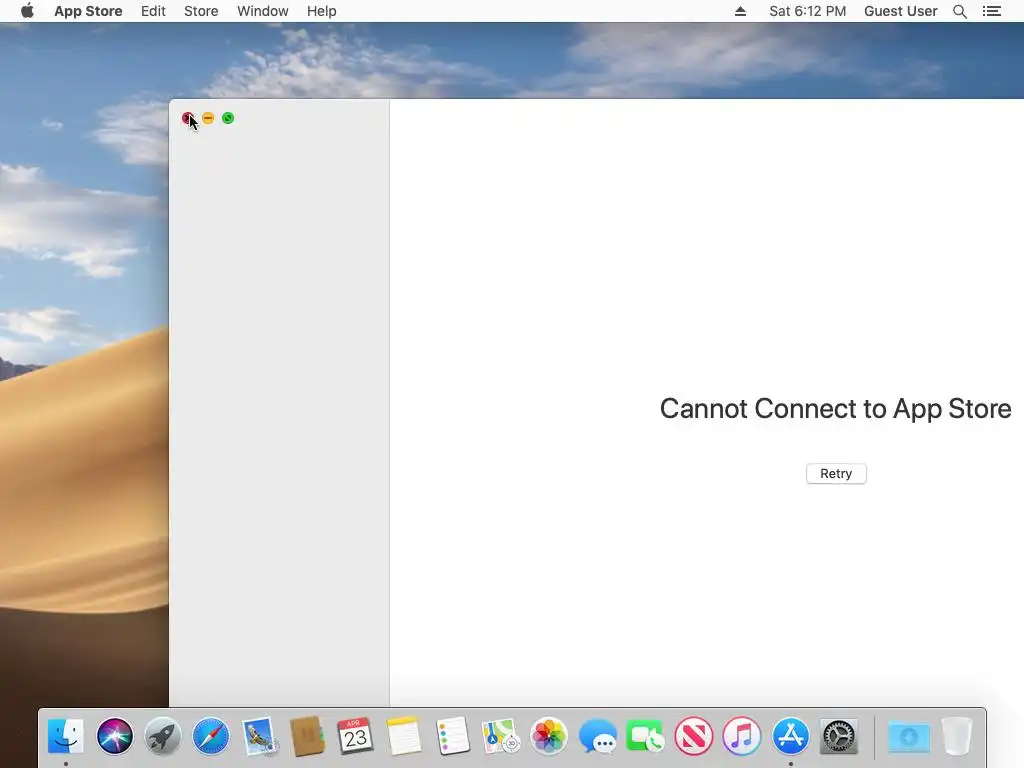Open System Preferences gear icon
This screenshot has width=1024, height=768.
(839, 736)
